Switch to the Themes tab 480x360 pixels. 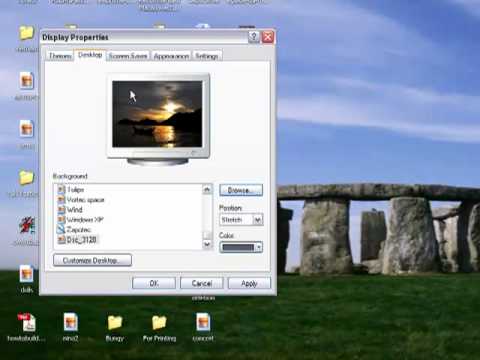pos(60,56)
